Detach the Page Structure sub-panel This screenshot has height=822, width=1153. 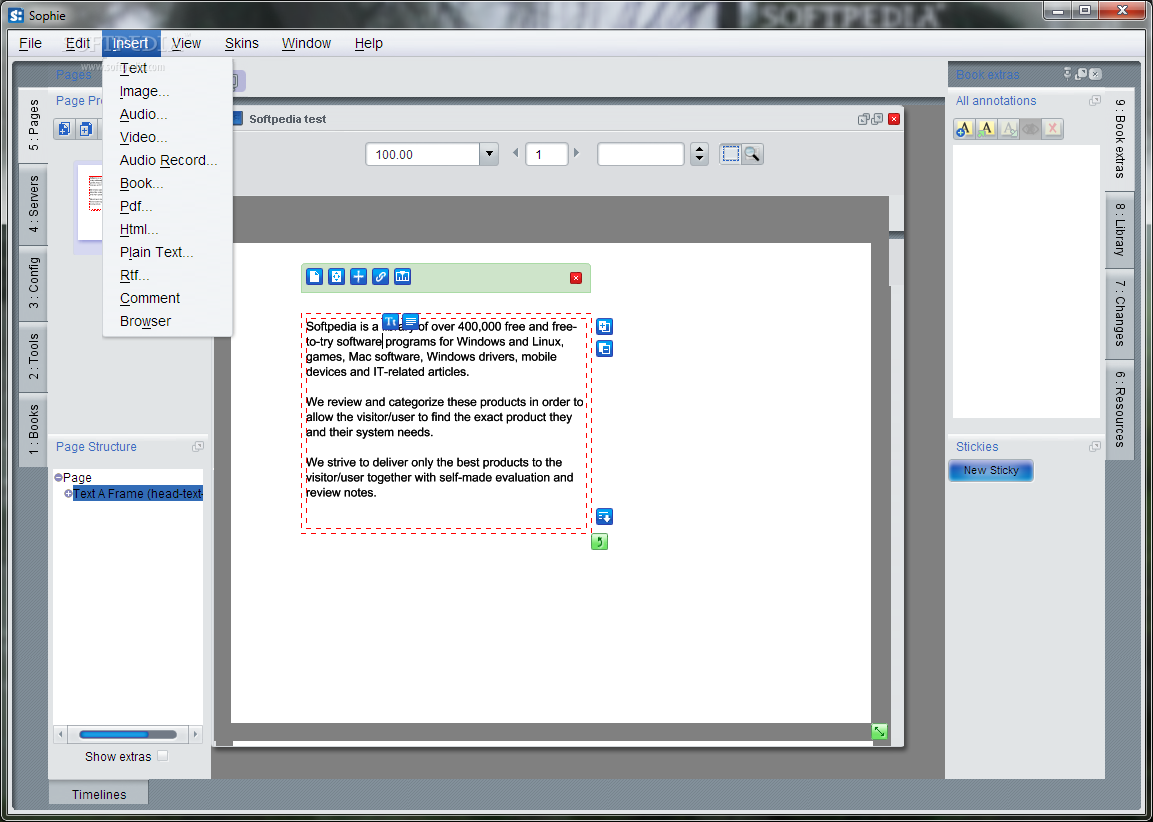198,446
